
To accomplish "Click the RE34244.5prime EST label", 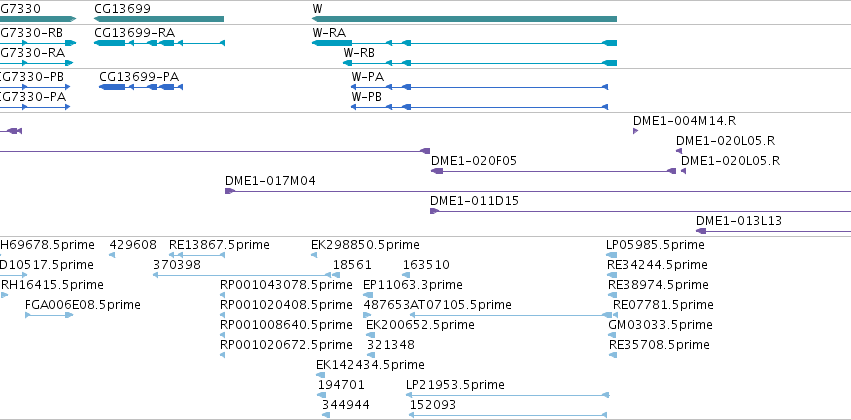I will coord(657,265).
